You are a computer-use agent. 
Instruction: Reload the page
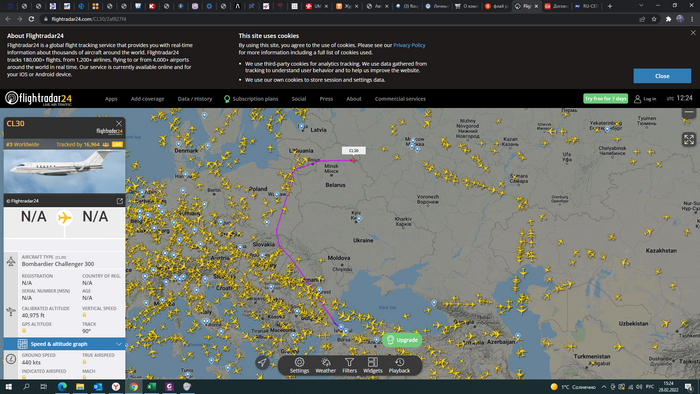point(31,19)
